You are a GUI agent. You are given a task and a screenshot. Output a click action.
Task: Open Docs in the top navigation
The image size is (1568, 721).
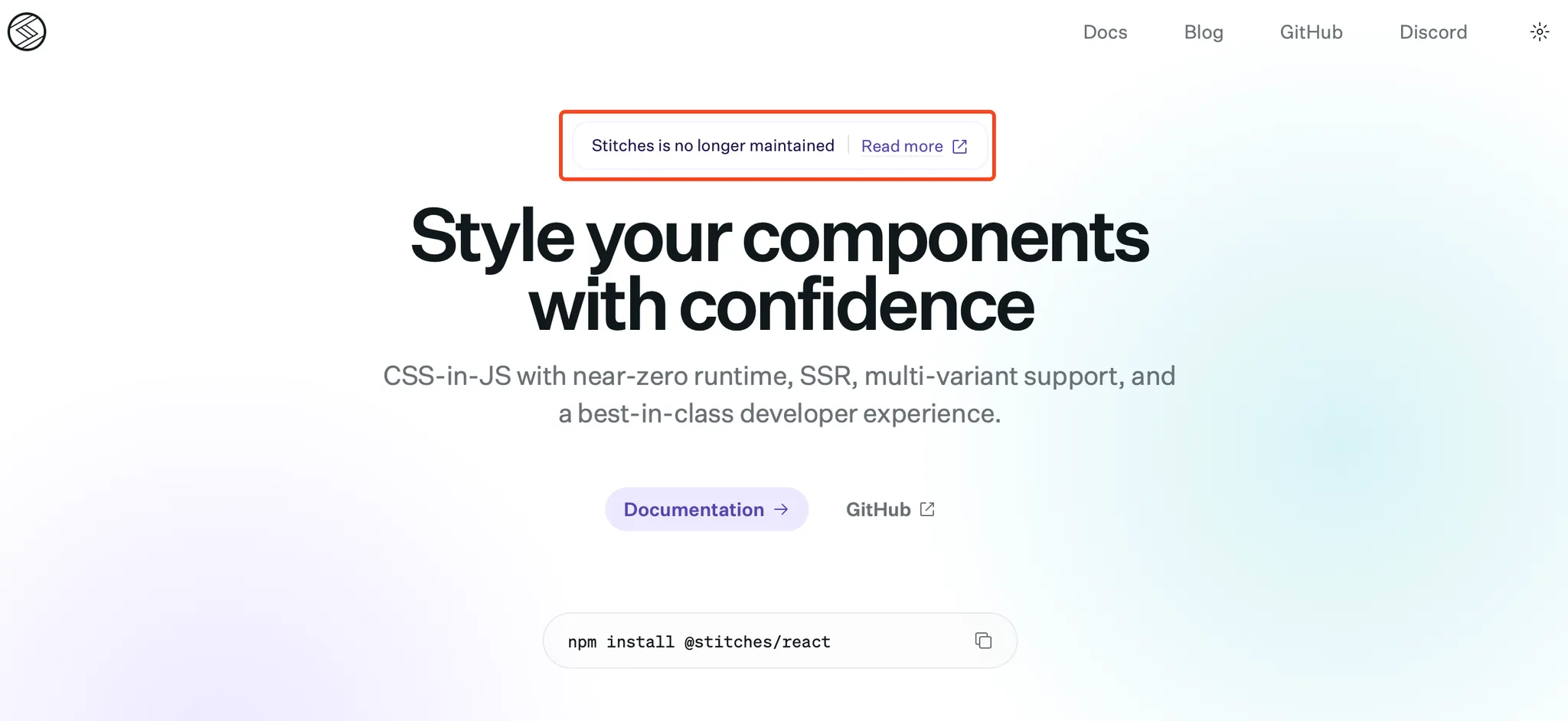1105,32
